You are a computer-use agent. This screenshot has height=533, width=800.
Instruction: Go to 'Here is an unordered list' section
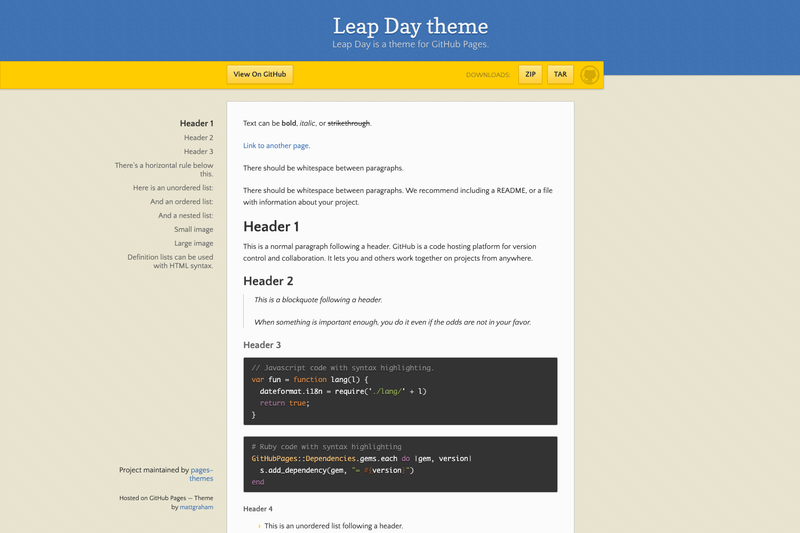[x=173, y=188]
